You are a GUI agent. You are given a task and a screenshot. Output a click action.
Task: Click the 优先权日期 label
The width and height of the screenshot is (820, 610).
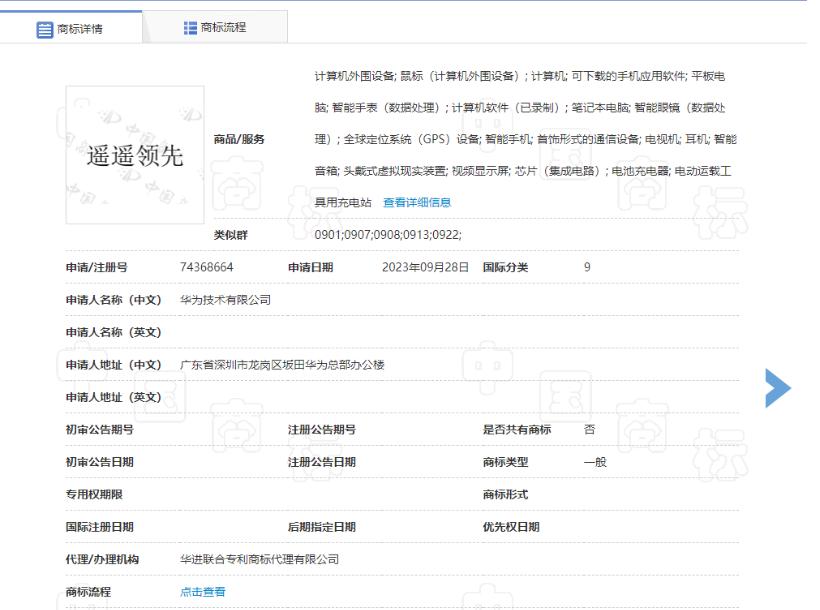tap(511, 527)
